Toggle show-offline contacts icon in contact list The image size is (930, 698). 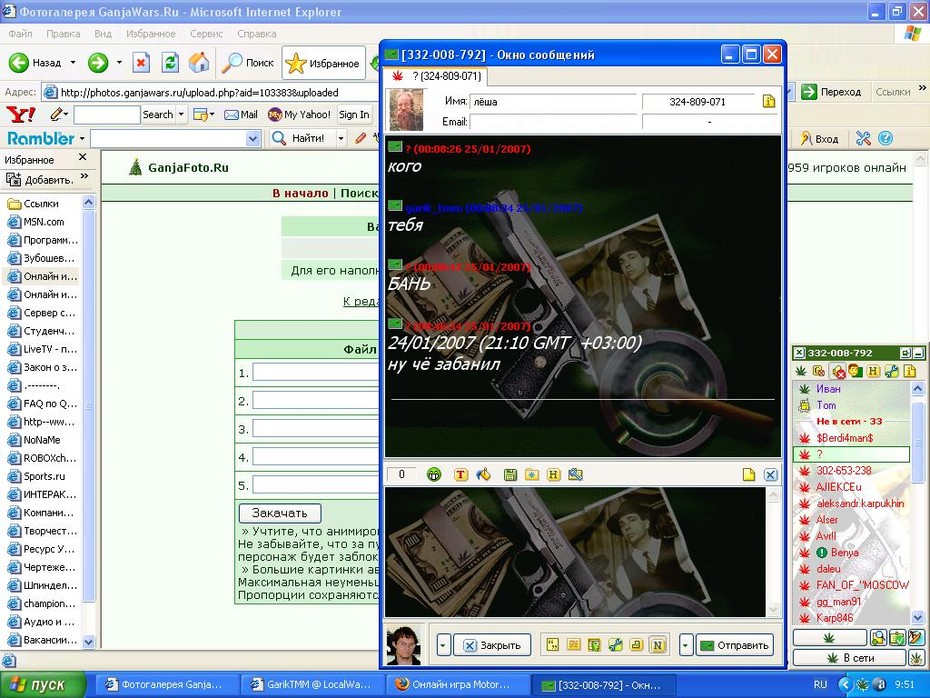837,371
